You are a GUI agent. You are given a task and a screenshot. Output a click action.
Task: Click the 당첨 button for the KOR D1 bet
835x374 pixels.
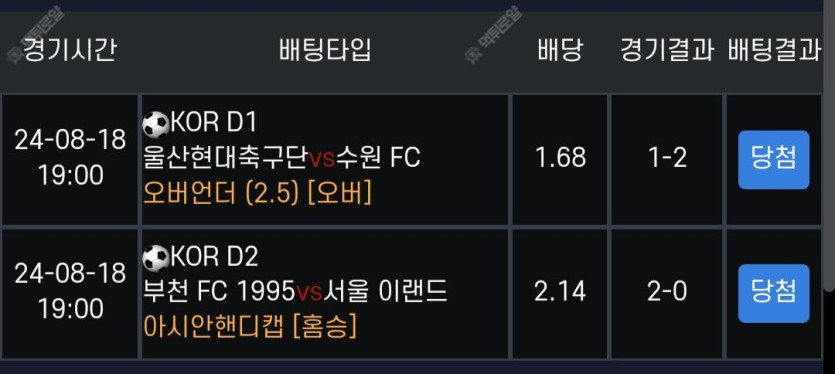[773, 159]
